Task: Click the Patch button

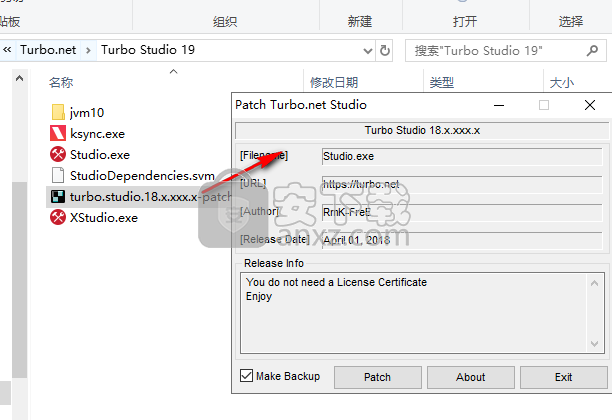Action: tap(377, 377)
